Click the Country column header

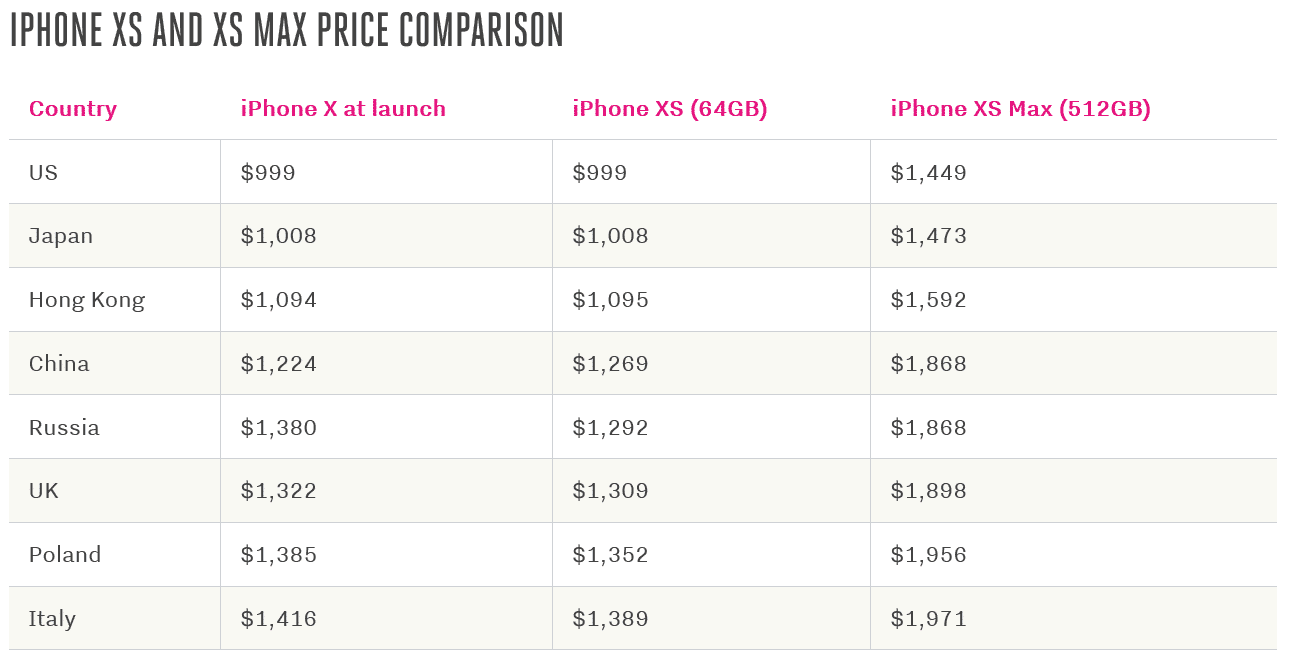click(x=73, y=109)
